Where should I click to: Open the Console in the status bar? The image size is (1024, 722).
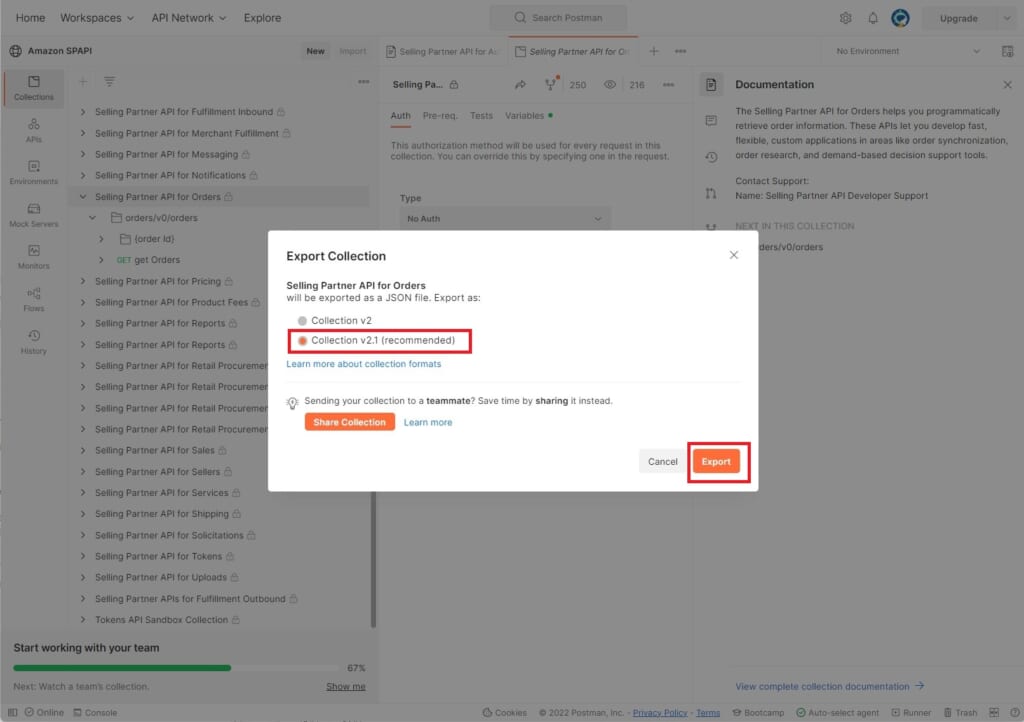[x=95, y=712]
